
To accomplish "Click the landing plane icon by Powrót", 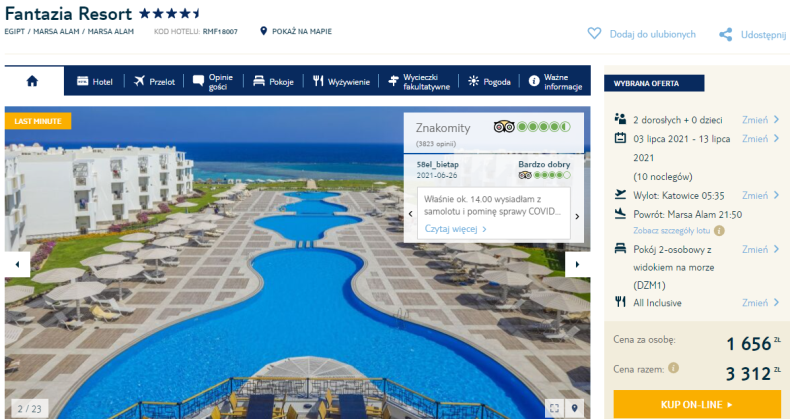I will point(620,214).
